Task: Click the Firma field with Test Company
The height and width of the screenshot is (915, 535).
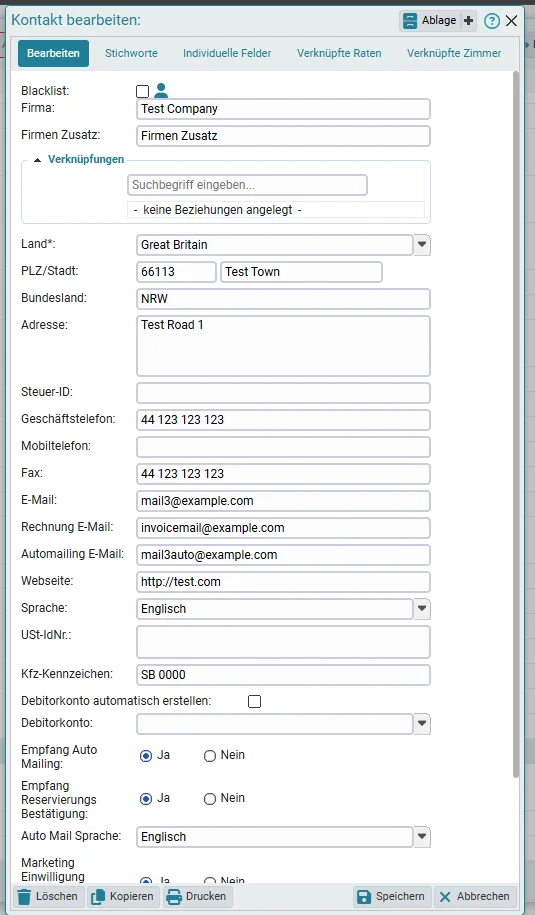Action: click(x=284, y=109)
